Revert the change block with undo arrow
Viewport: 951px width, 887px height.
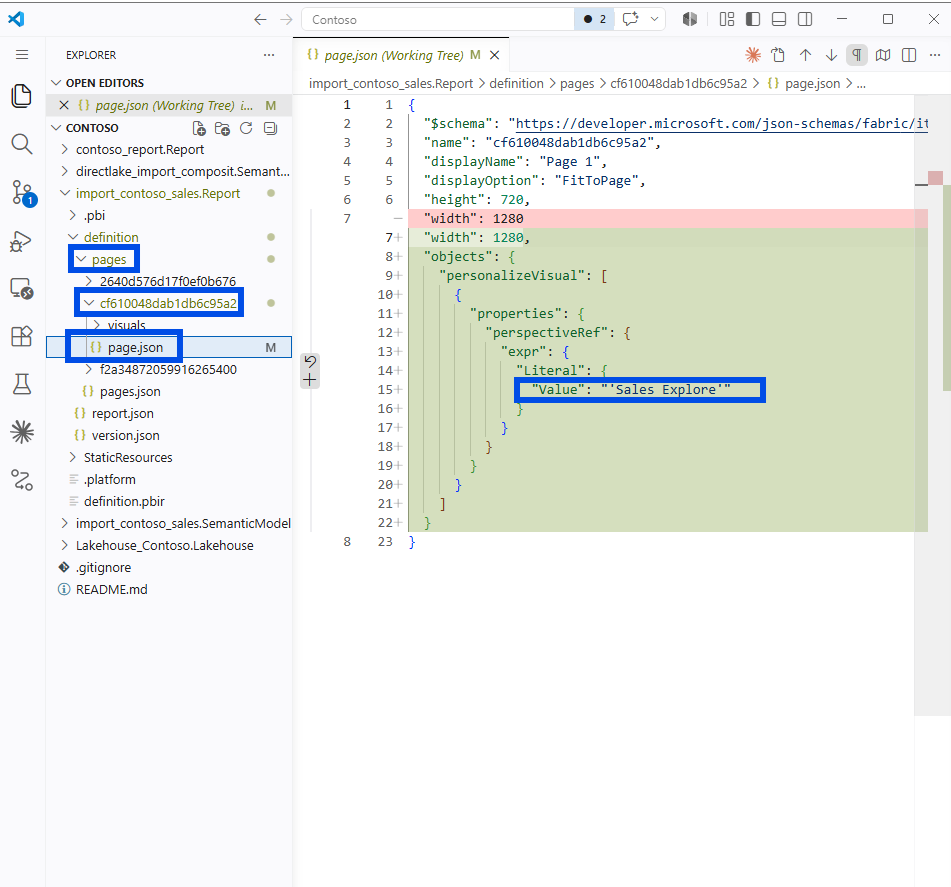(310, 362)
